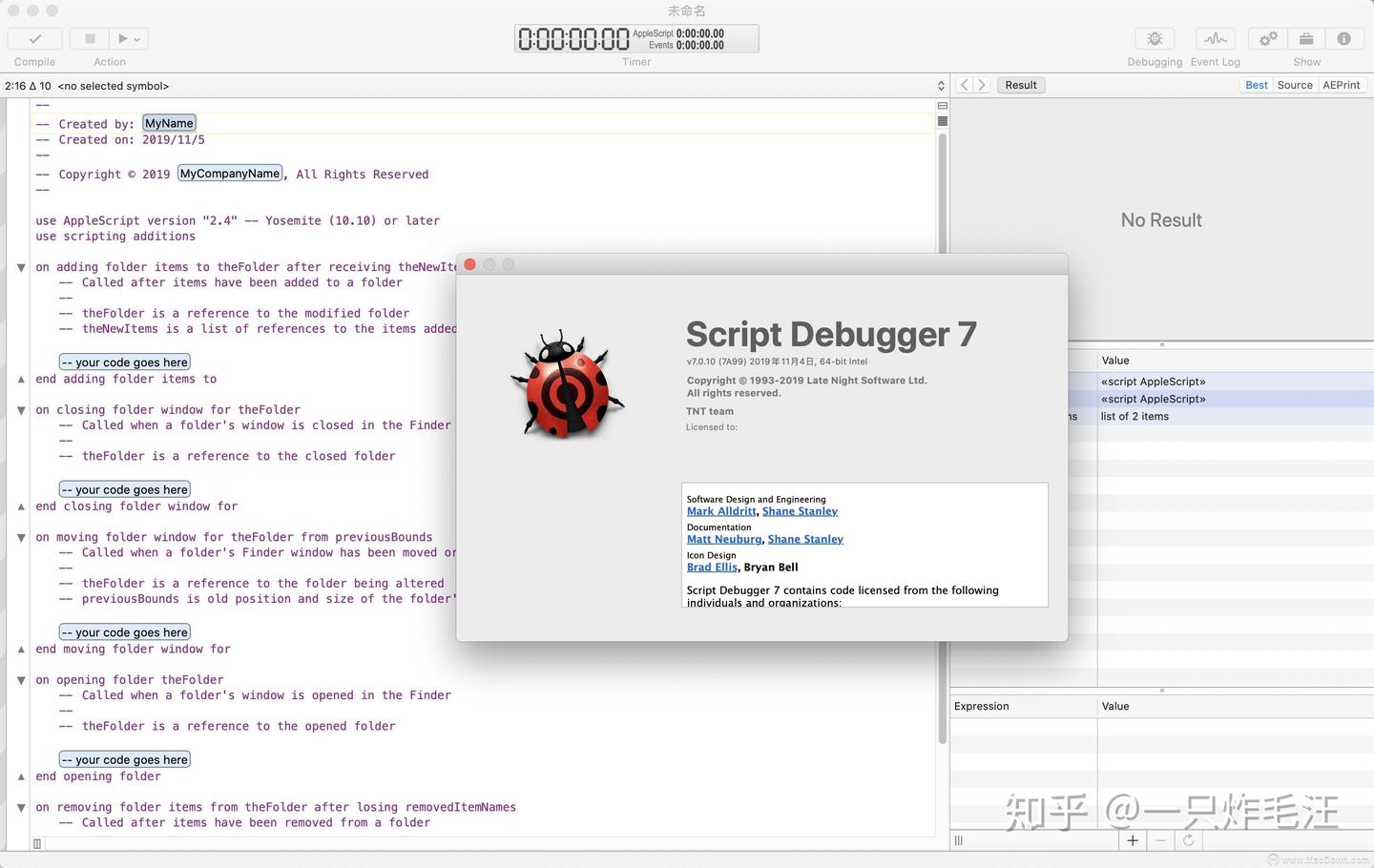The height and width of the screenshot is (868, 1374).
Task: Show the Event Log waveform icon
Action: pyautogui.click(x=1215, y=38)
